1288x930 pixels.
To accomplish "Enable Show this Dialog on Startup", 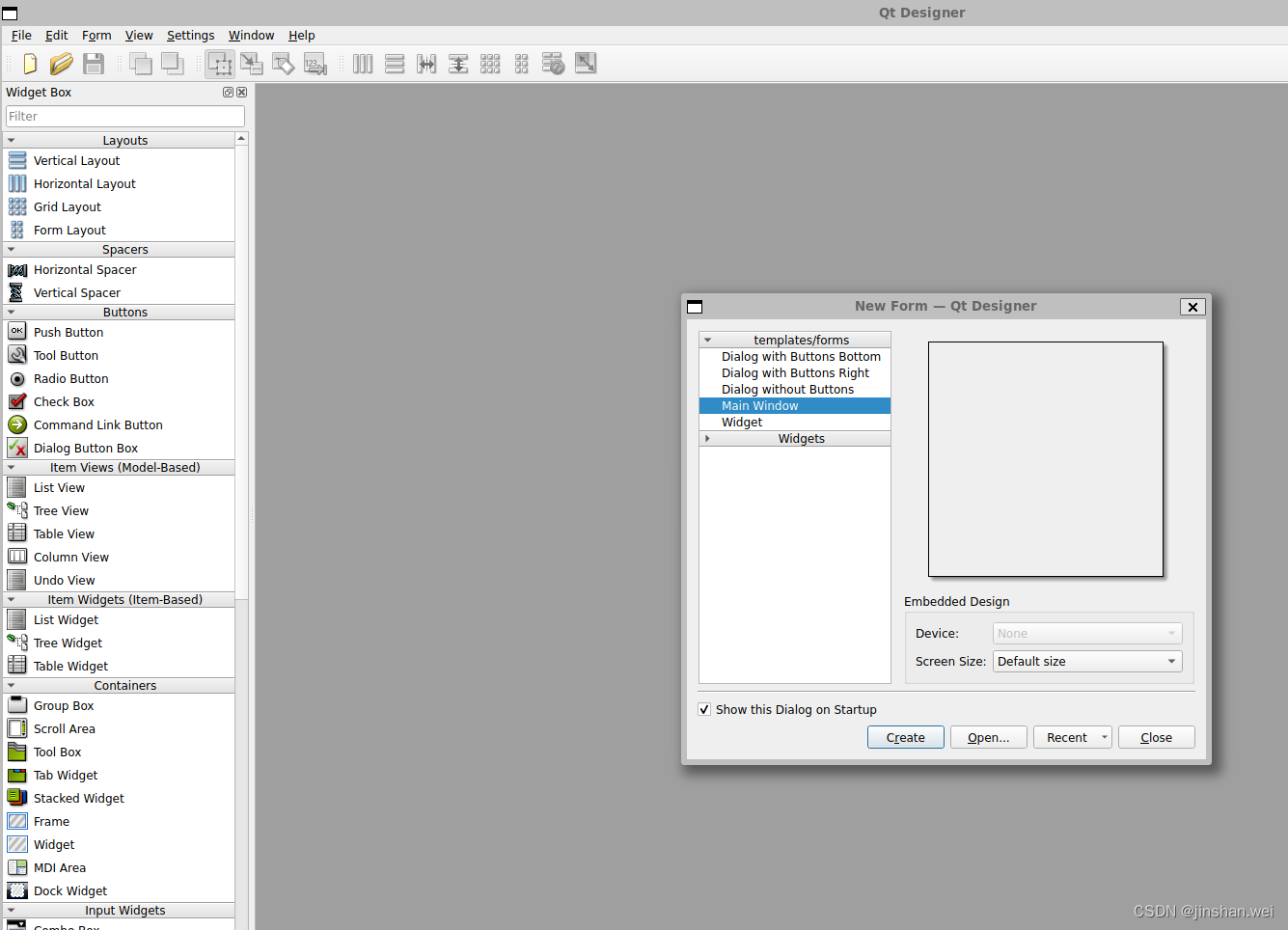I will (705, 709).
